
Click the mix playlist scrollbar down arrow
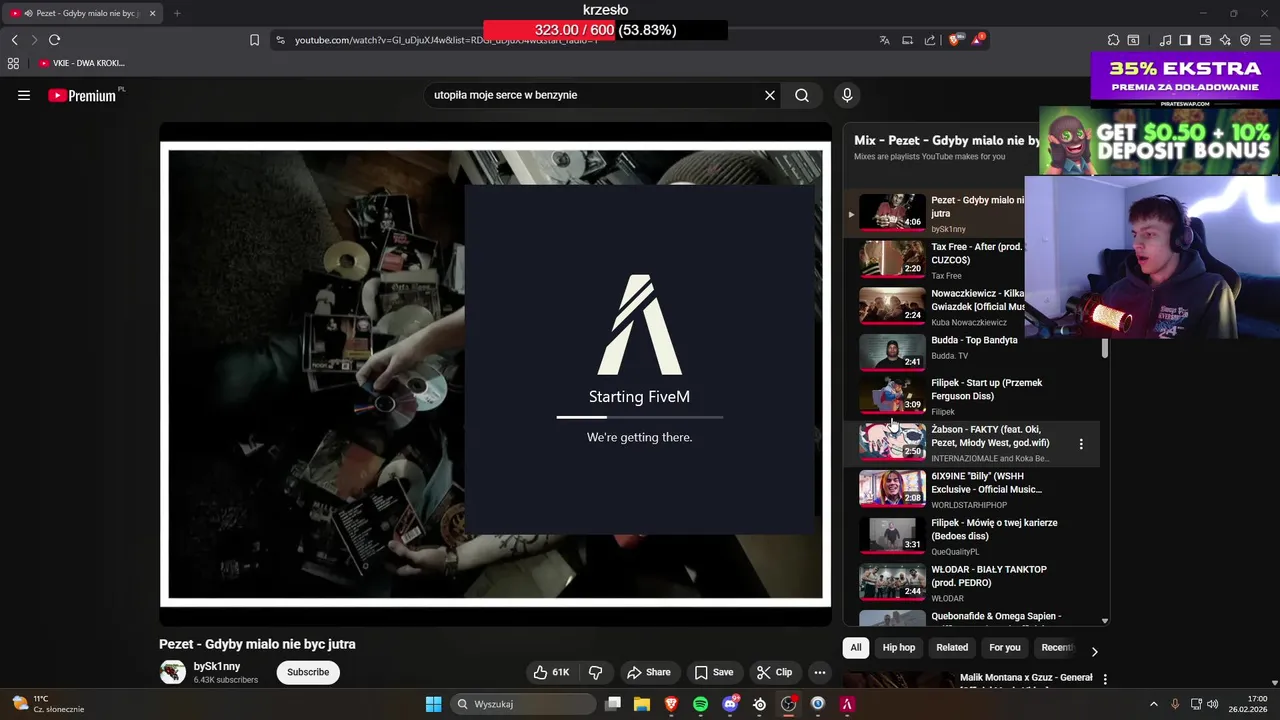point(1105,621)
